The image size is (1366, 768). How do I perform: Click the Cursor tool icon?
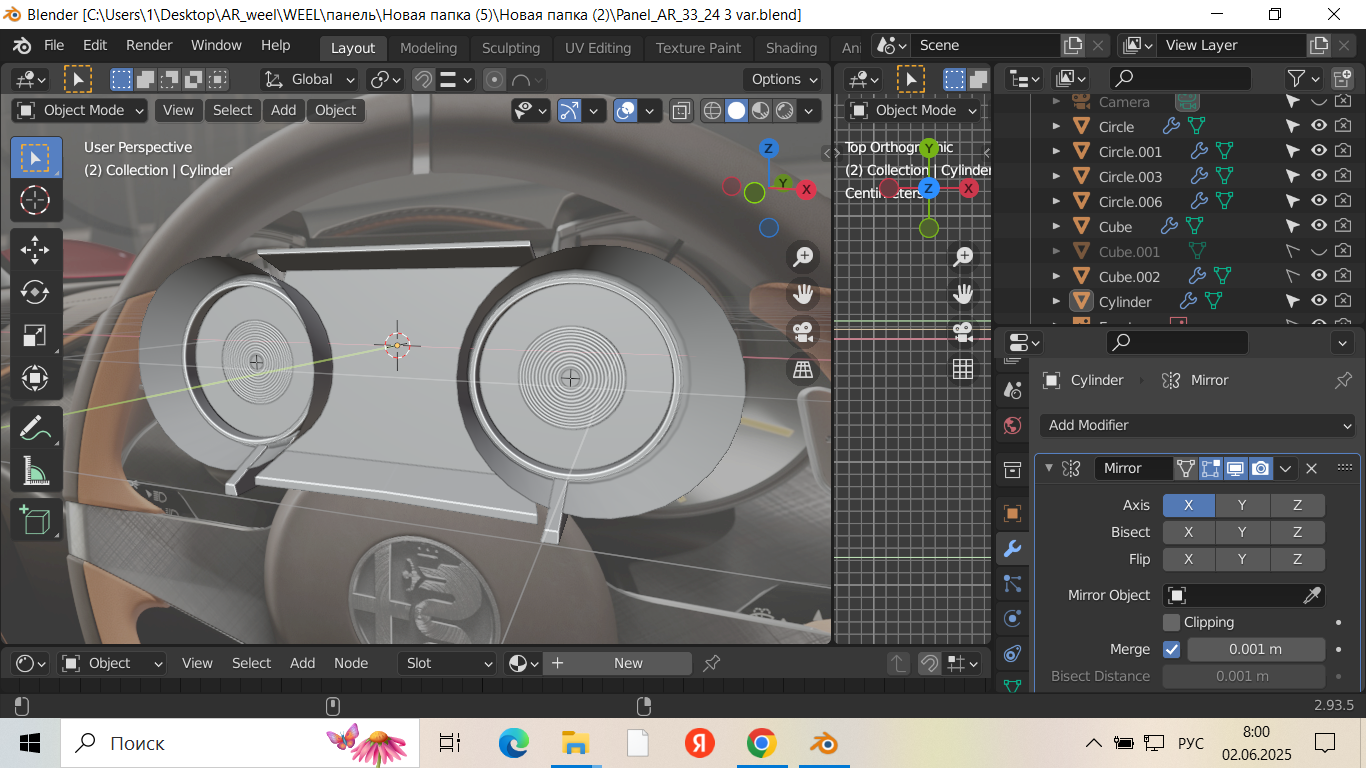[35, 200]
